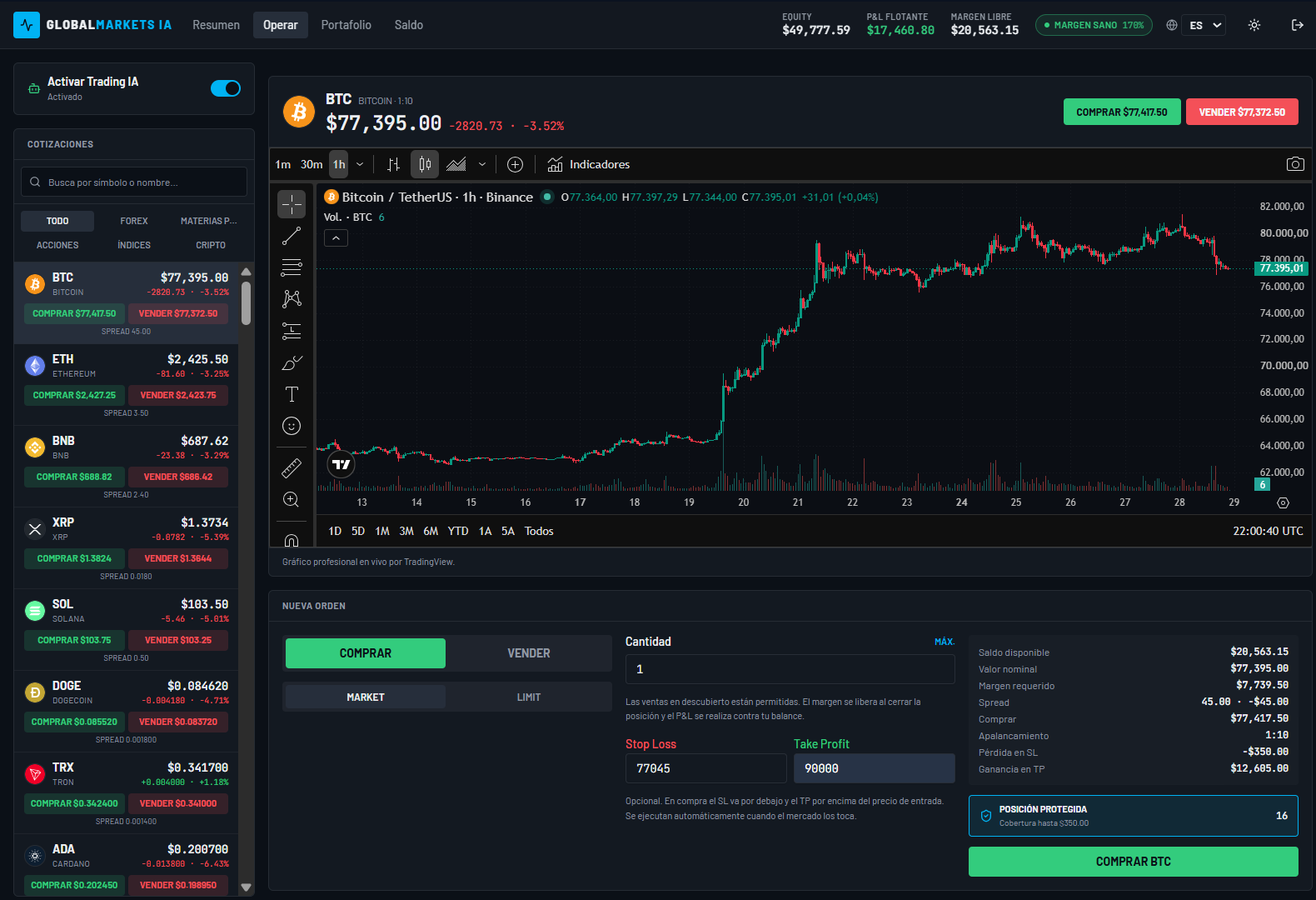Open chart axis settings gear icon
The image size is (1316, 900).
1283,502
